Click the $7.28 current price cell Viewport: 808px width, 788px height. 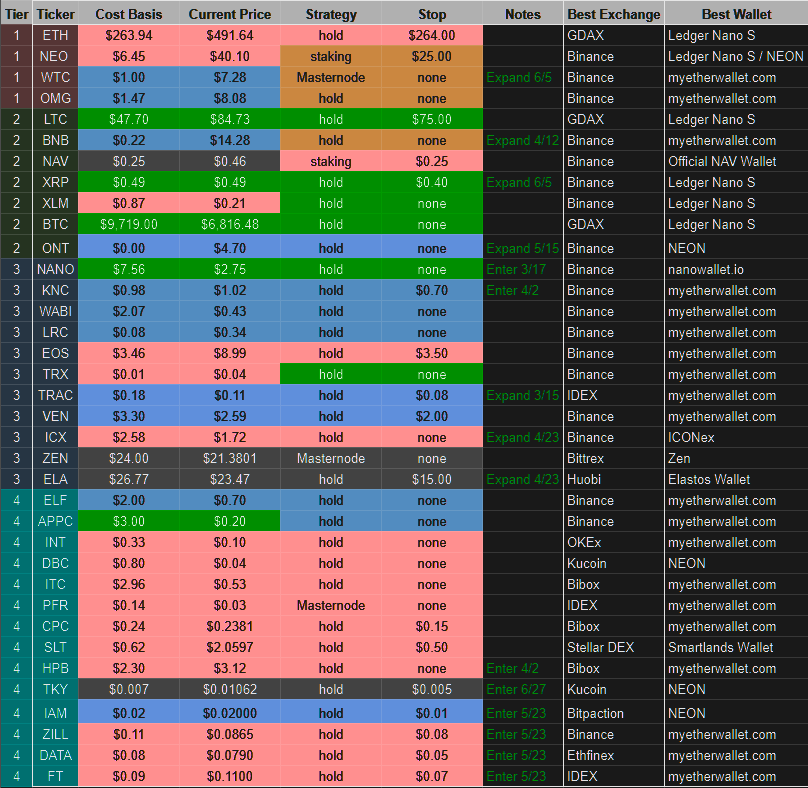[230, 78]
